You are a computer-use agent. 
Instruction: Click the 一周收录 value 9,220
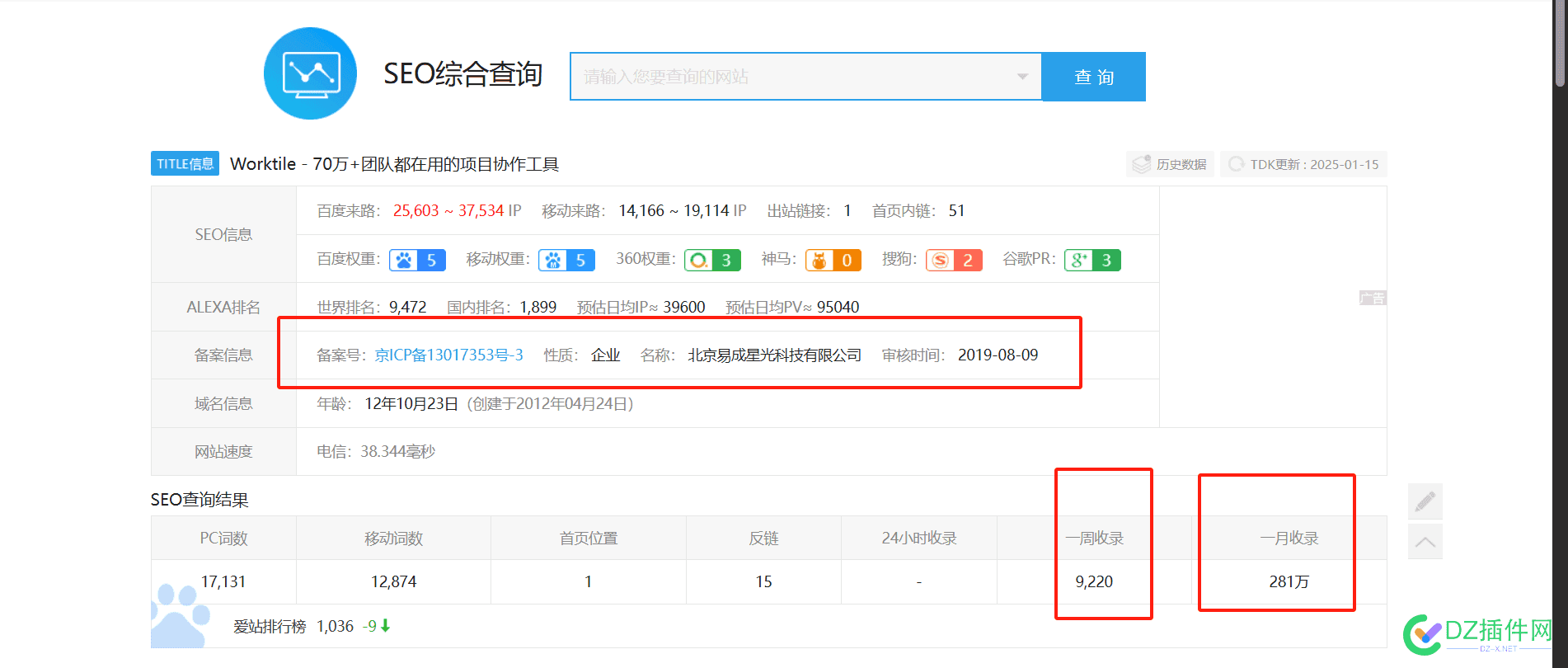coord(1094,581)
